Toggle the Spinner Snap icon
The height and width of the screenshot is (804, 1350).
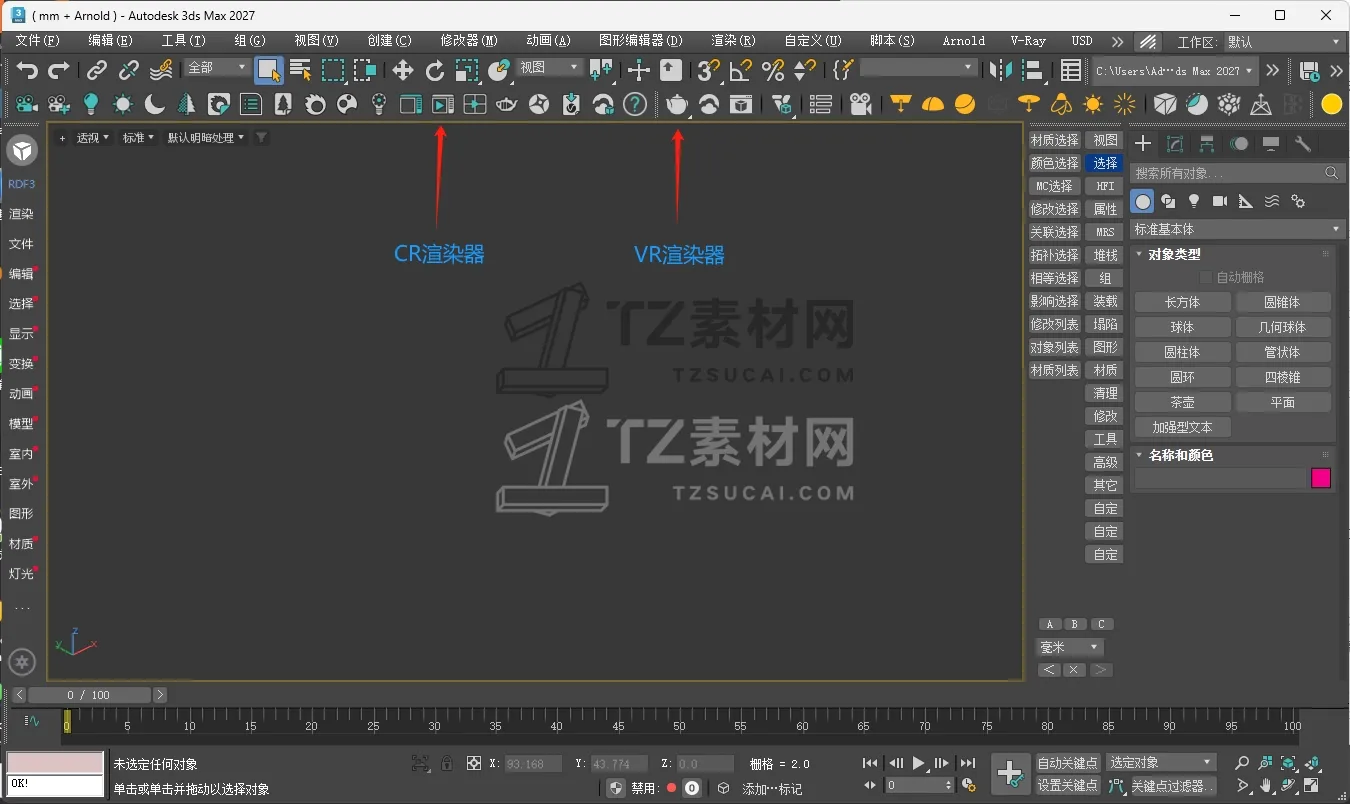click(x=805, y=69)
